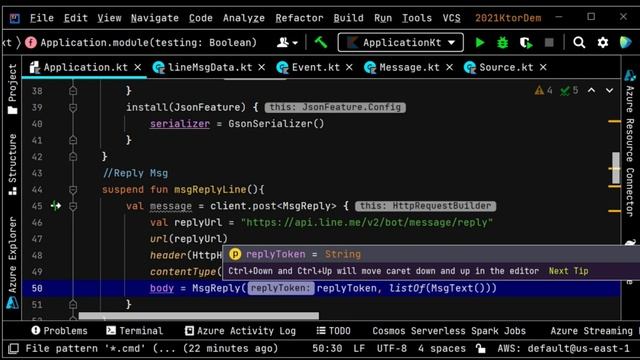
Task: Click the tool windows toggle icon in status bar
Action: (13, 349)
